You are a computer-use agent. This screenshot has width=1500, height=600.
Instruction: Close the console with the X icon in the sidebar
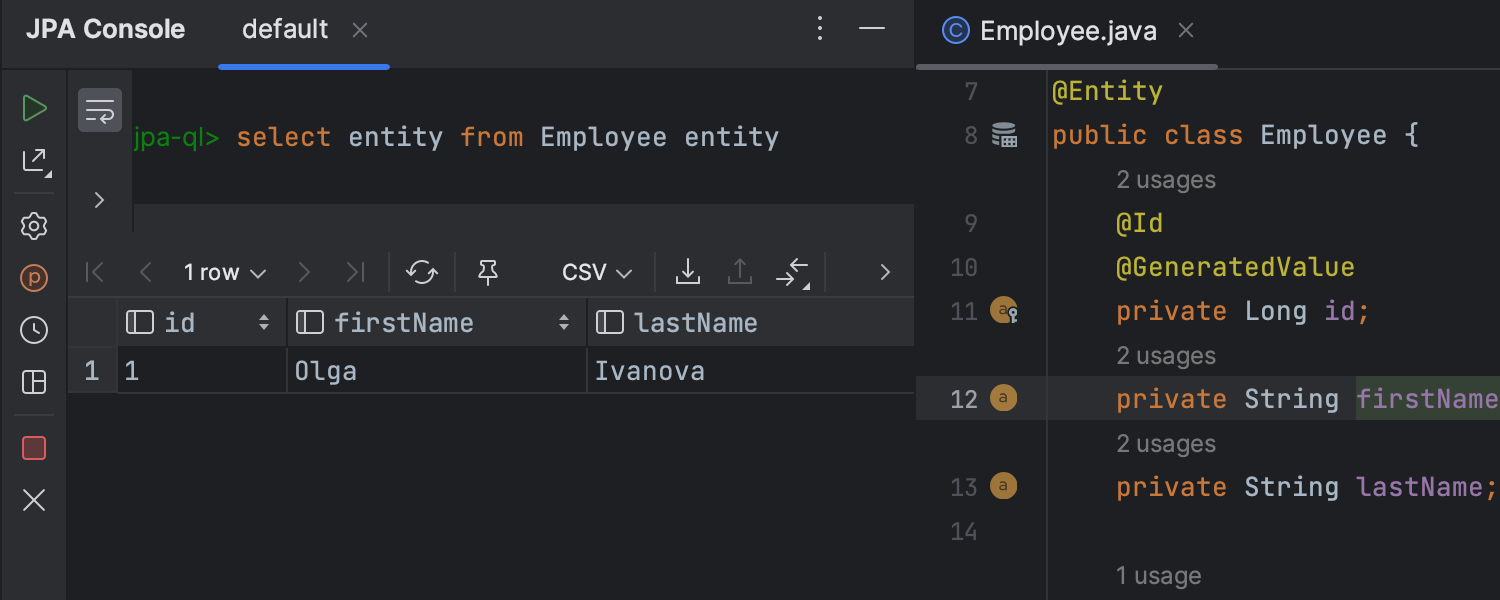[34, 500]
